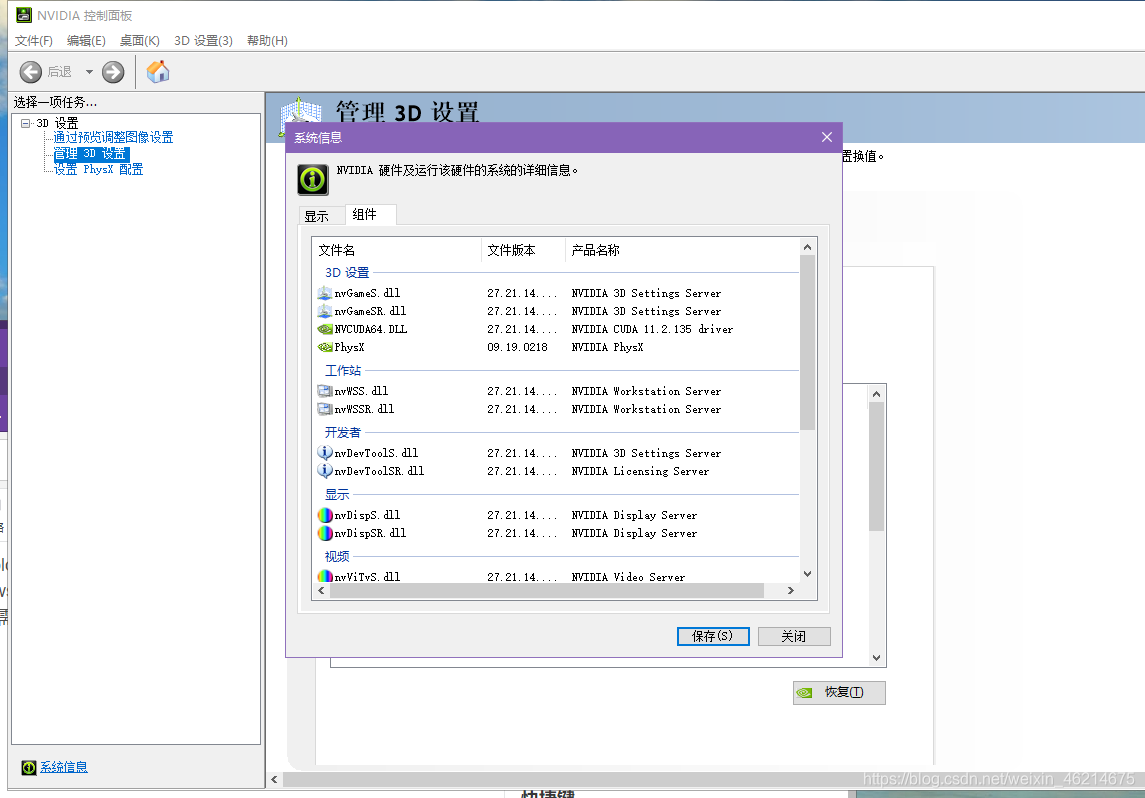The height and width of the screenshot is (798, 1145).
Task: Click the 保存(S) button
Action: (712, 636)
